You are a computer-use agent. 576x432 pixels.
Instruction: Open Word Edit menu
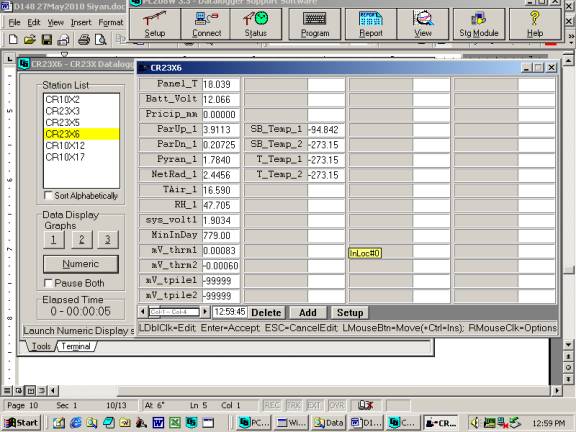tap(34, 23)
